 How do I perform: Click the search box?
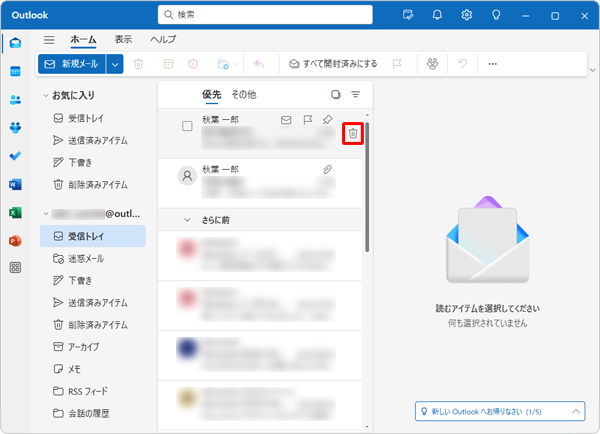tap(265, 15)
